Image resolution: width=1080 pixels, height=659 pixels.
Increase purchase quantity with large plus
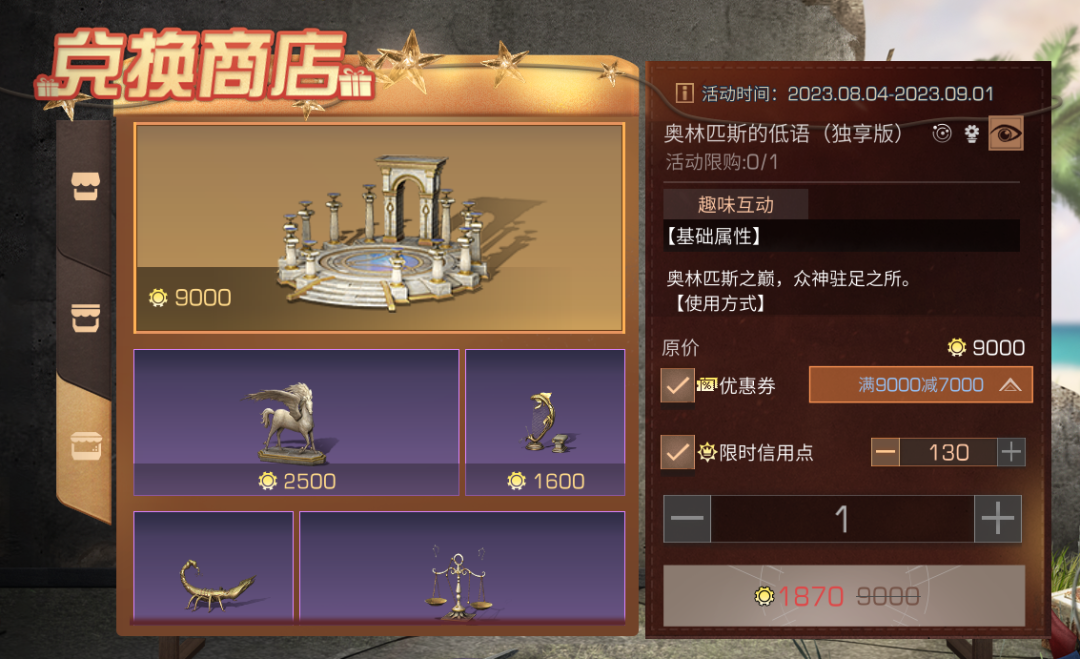pyautogui.click(x=997, y=519)
